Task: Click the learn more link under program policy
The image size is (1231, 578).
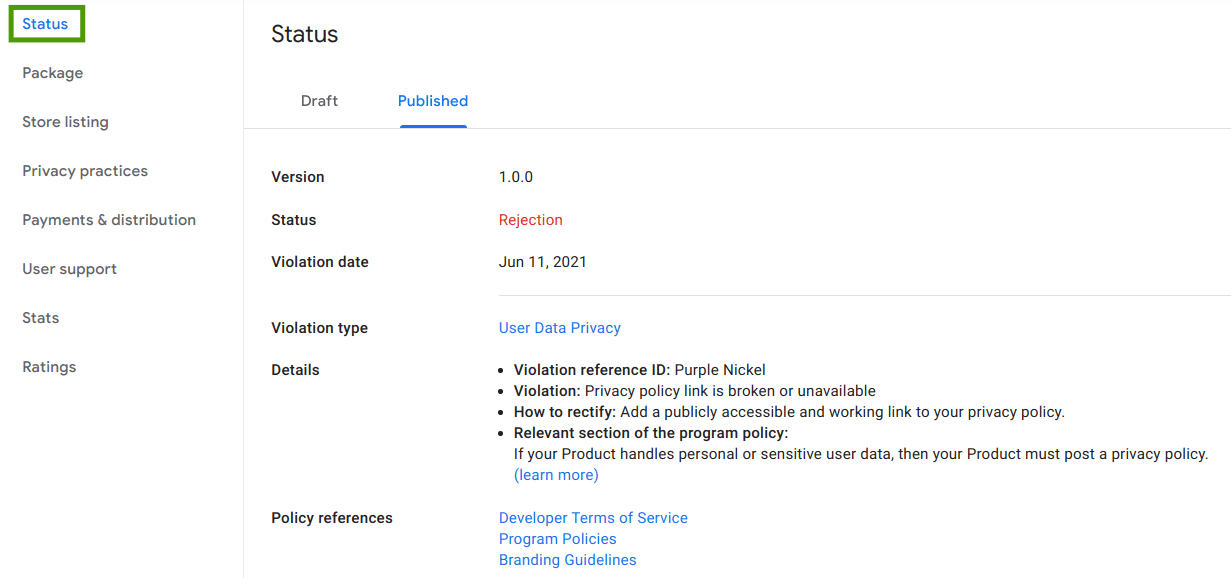Action: 555,474
